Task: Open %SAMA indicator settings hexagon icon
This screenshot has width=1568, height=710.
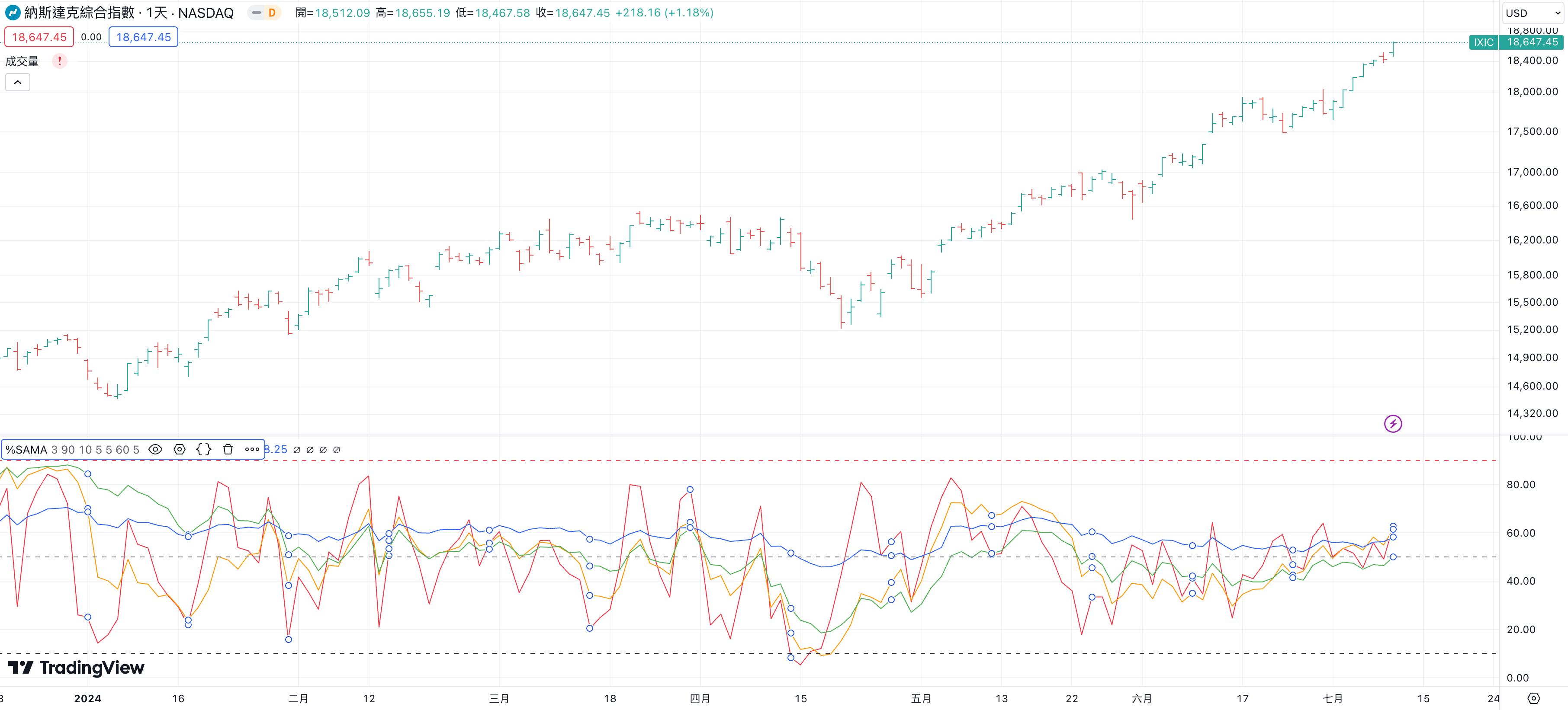Action: pos(180,450)
